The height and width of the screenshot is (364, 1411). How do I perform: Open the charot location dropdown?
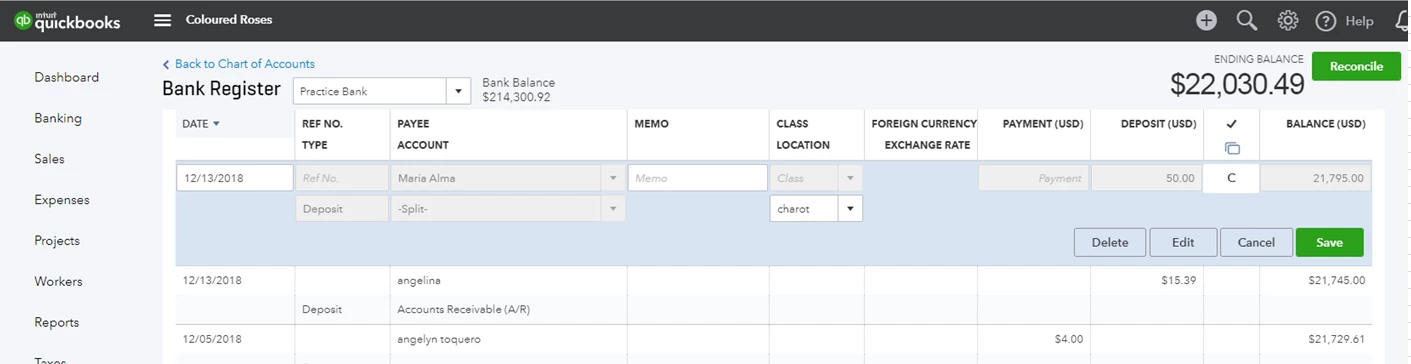click(x=850, y=209)
